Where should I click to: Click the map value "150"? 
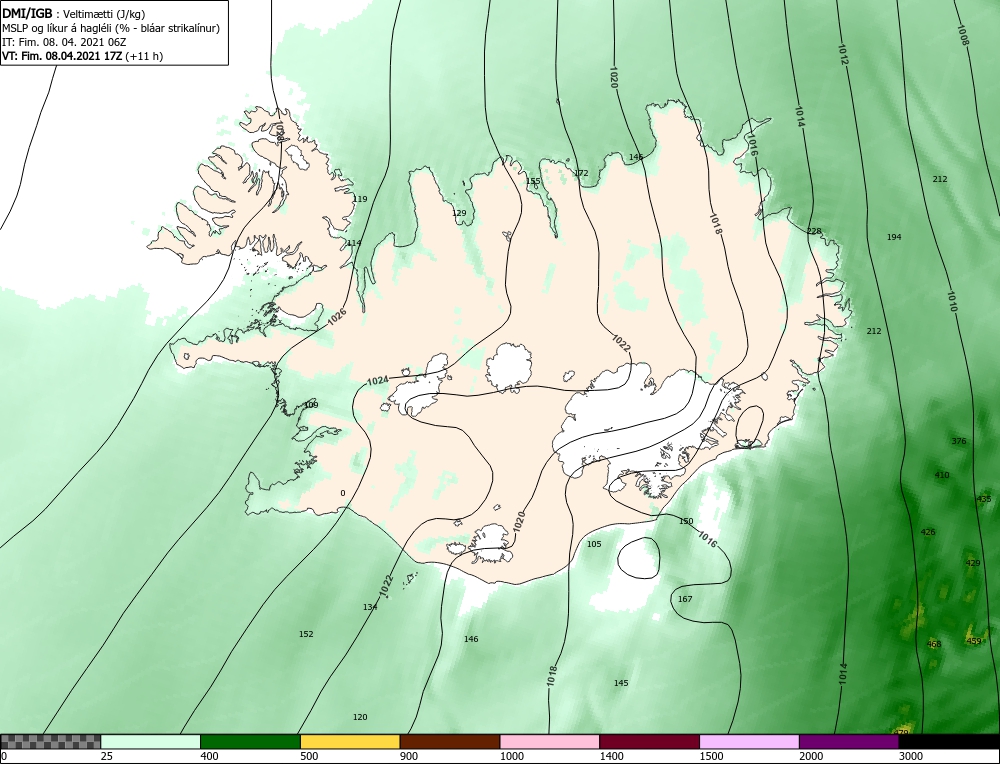click(x=686, y=521)
